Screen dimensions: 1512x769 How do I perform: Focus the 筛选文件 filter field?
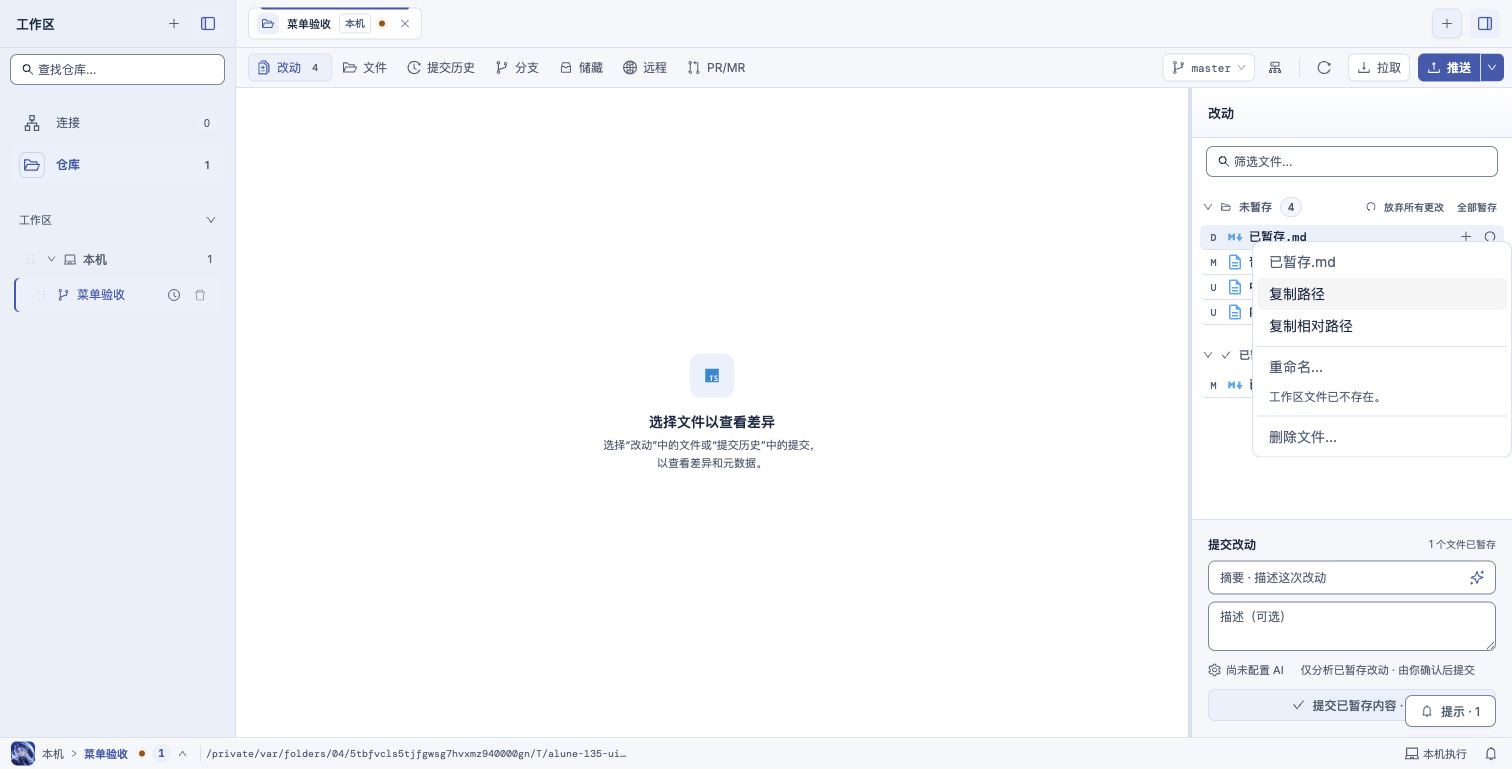pos(1352,161)
